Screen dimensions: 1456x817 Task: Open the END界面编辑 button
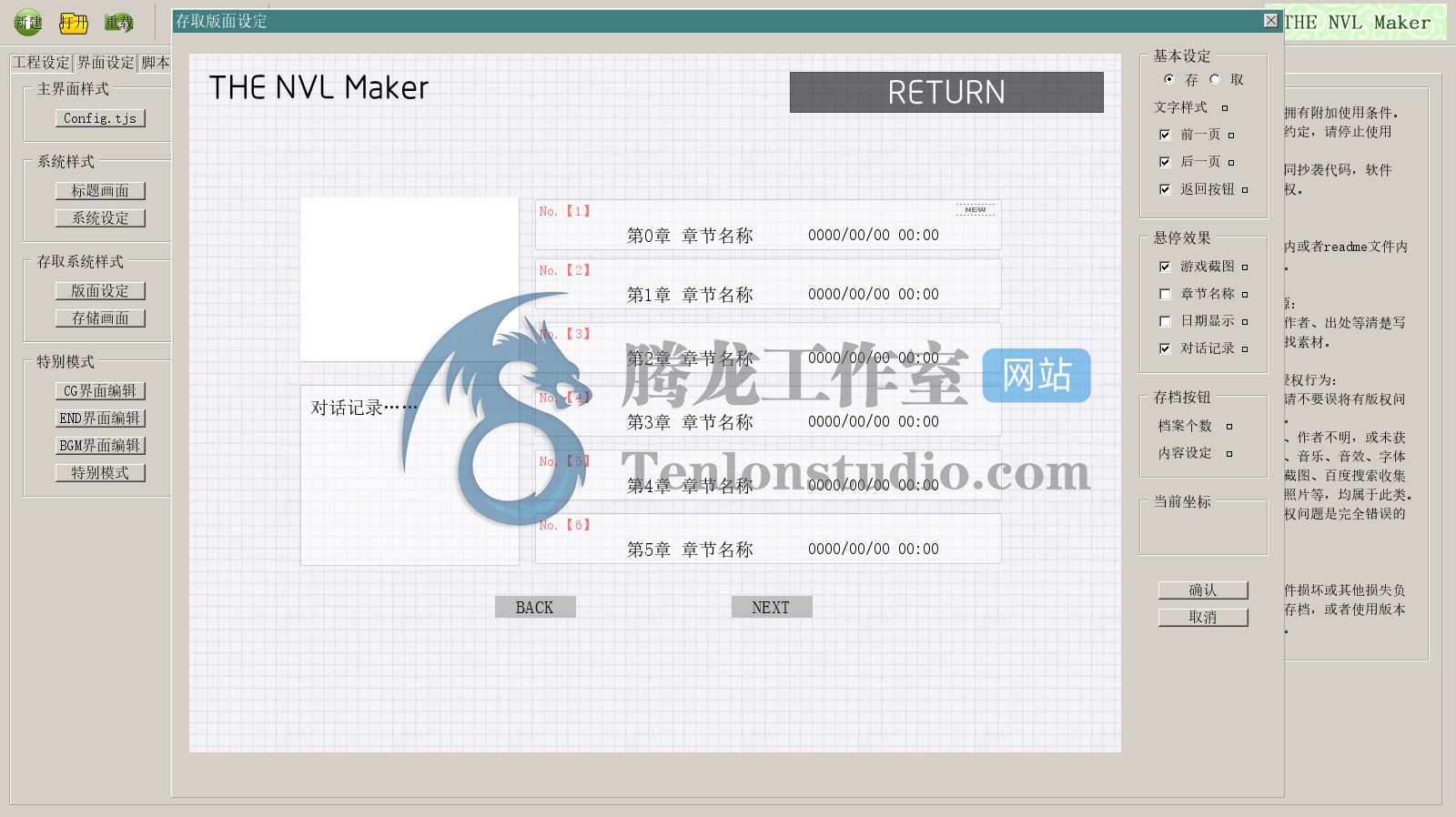(100, 419)
